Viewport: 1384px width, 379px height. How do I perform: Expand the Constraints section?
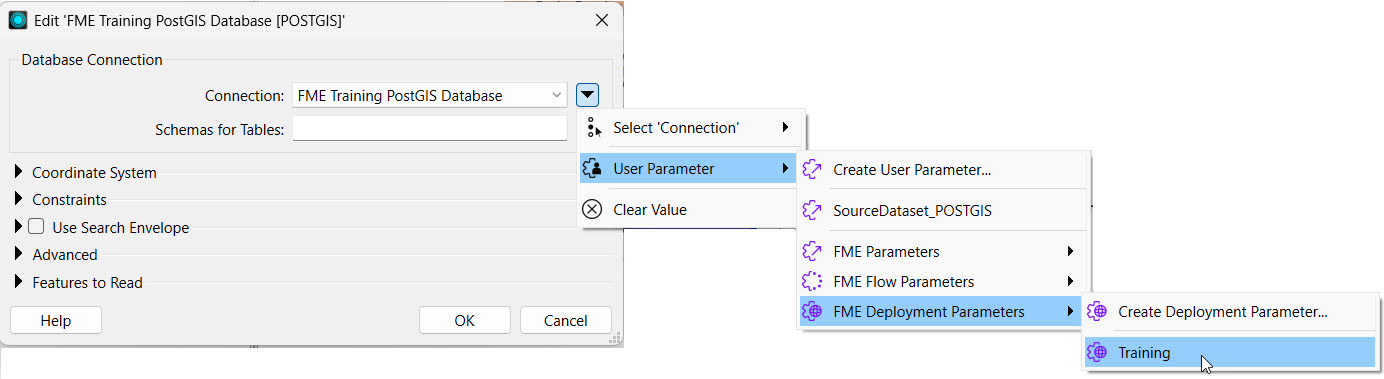pos(19,199)
